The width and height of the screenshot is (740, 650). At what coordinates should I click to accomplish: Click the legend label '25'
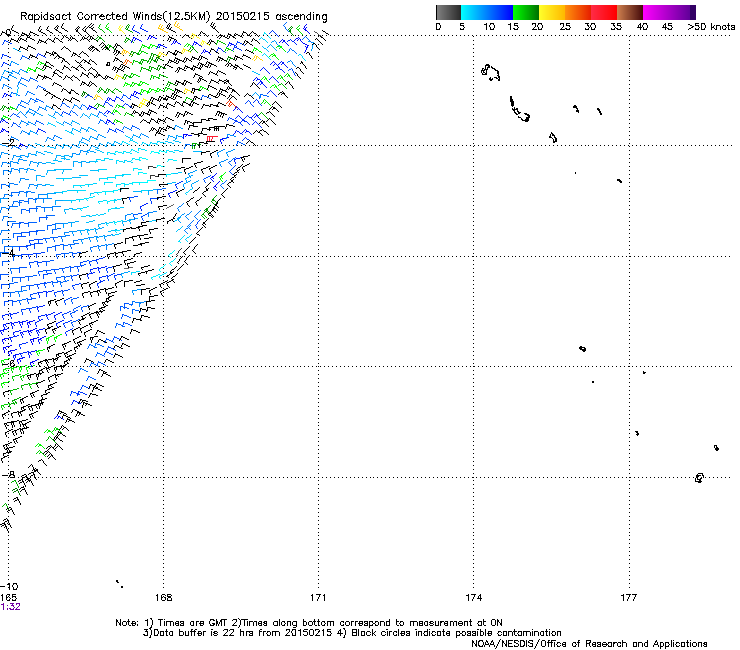[565, 27]
